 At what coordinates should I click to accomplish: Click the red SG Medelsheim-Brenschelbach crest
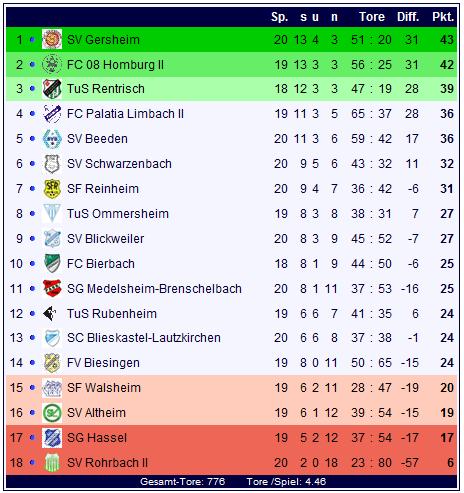pyautogui.click(x=52, y=288)
